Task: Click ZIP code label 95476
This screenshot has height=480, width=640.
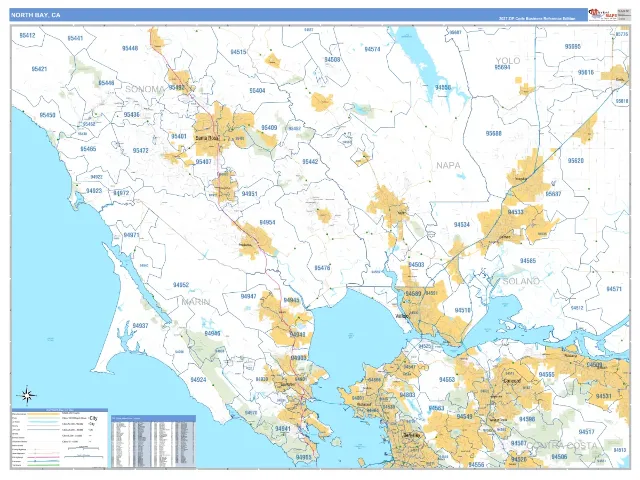Action: click(x=322, y=268)
